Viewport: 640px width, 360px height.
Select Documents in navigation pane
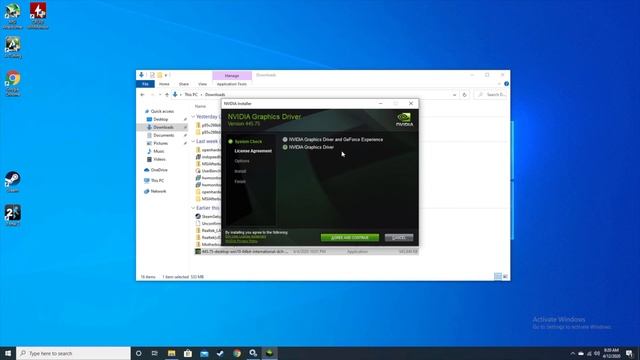(x=163, y=136)
